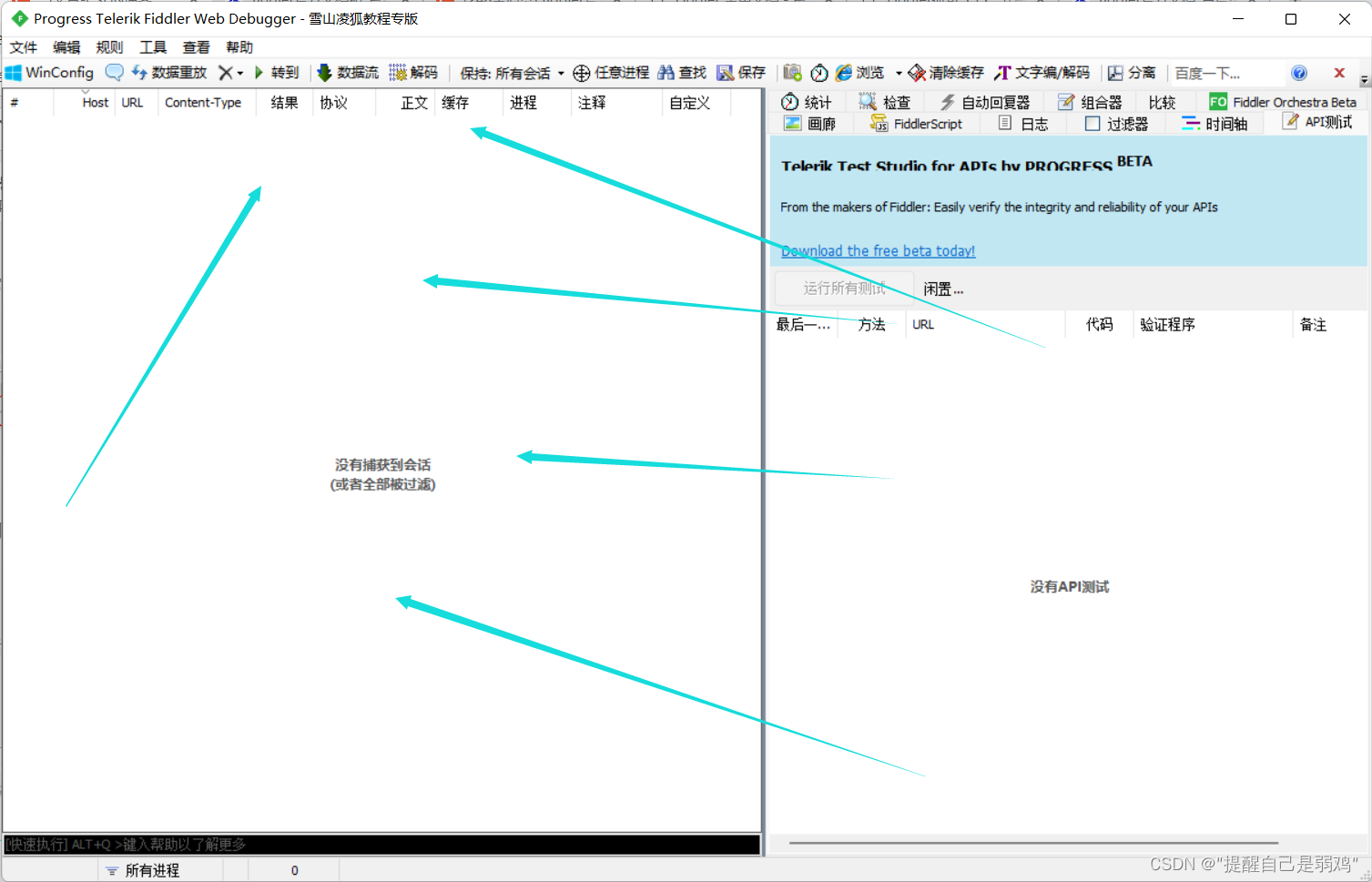1372x882 pixels.
Task: Expand the toolbar overflow arrow
Action: [1364, 79]
